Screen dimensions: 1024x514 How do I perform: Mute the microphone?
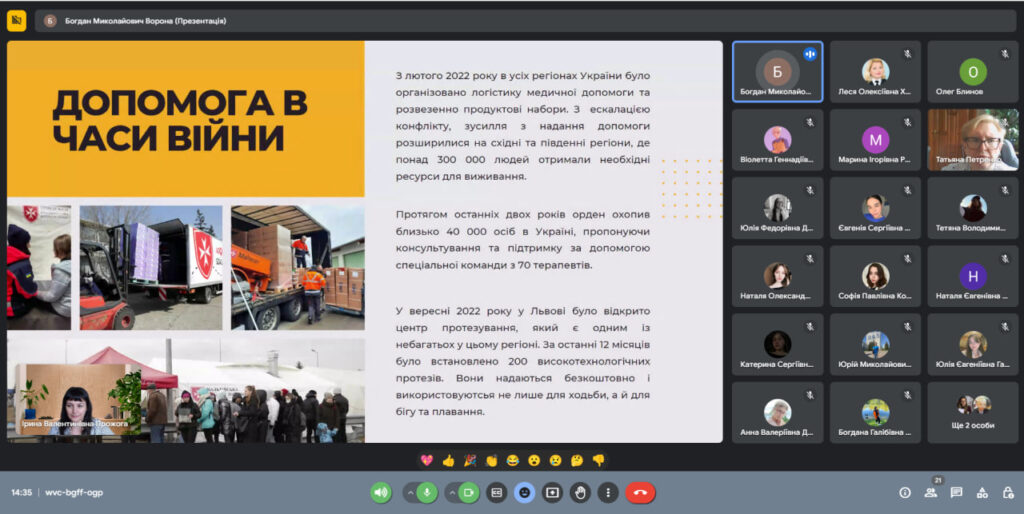pyautogui.click(x=428, y=492)
